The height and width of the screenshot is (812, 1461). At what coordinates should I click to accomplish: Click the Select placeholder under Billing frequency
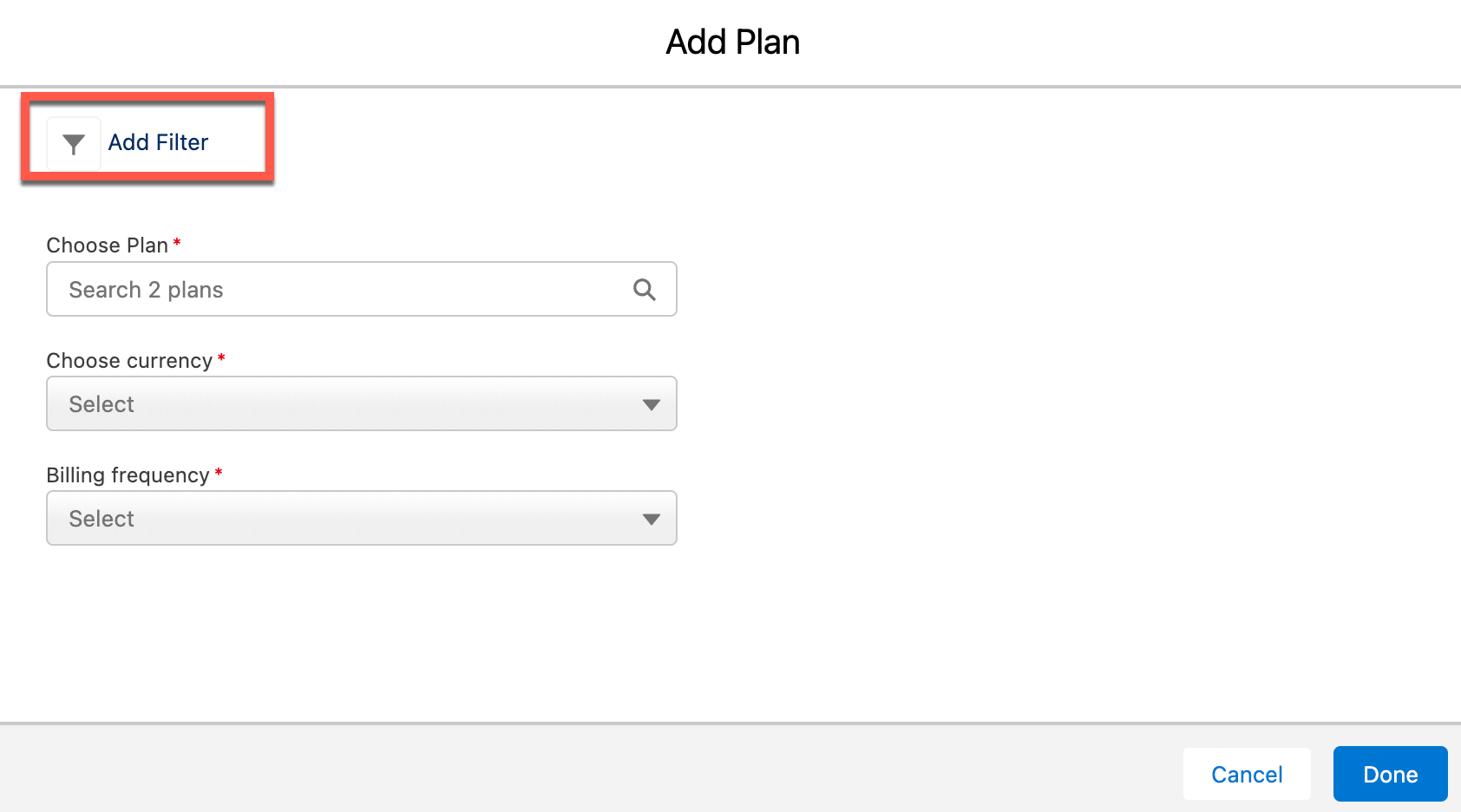click(x=102, y=519)
